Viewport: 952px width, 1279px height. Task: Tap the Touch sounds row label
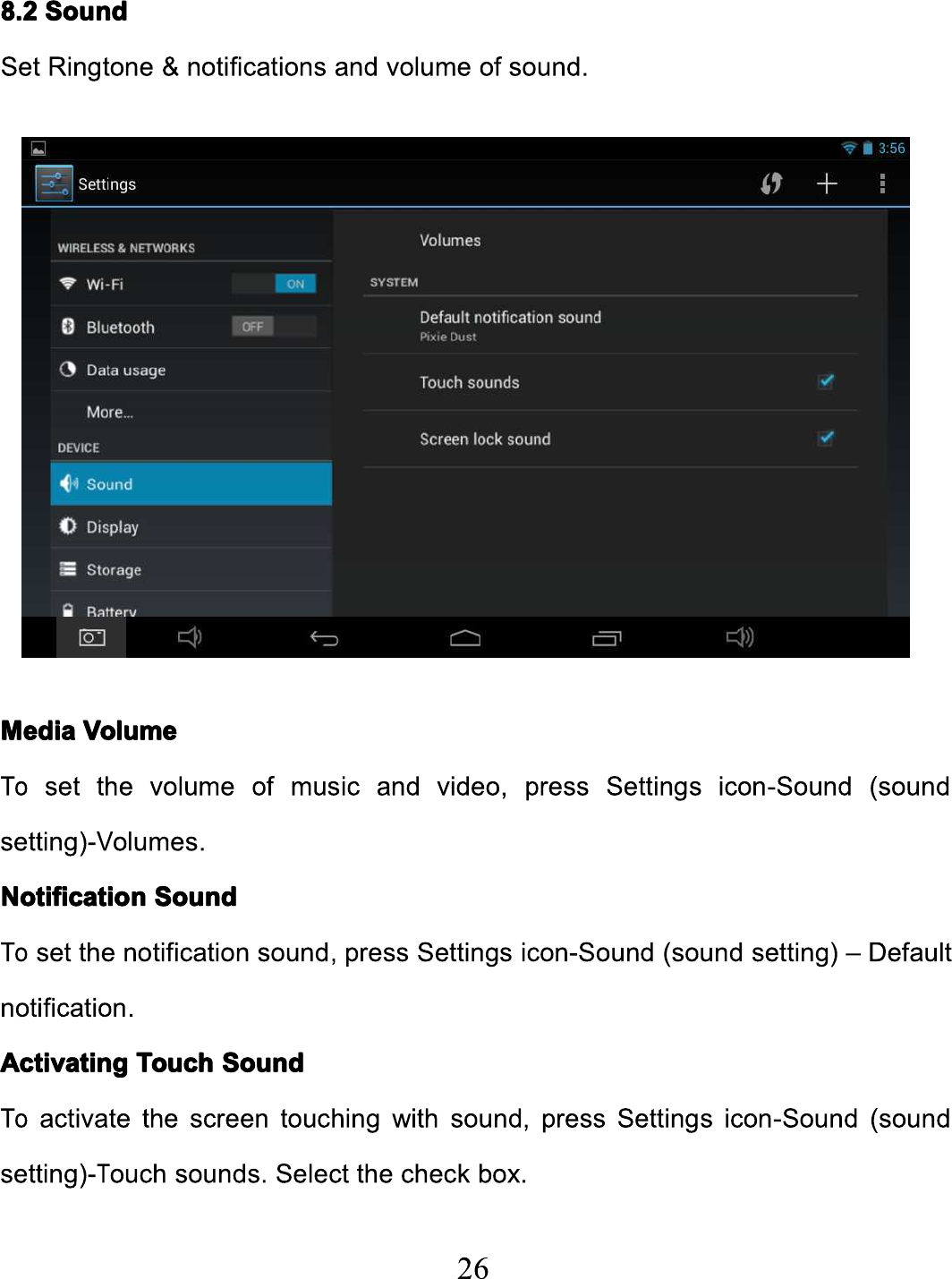point(470,382)
